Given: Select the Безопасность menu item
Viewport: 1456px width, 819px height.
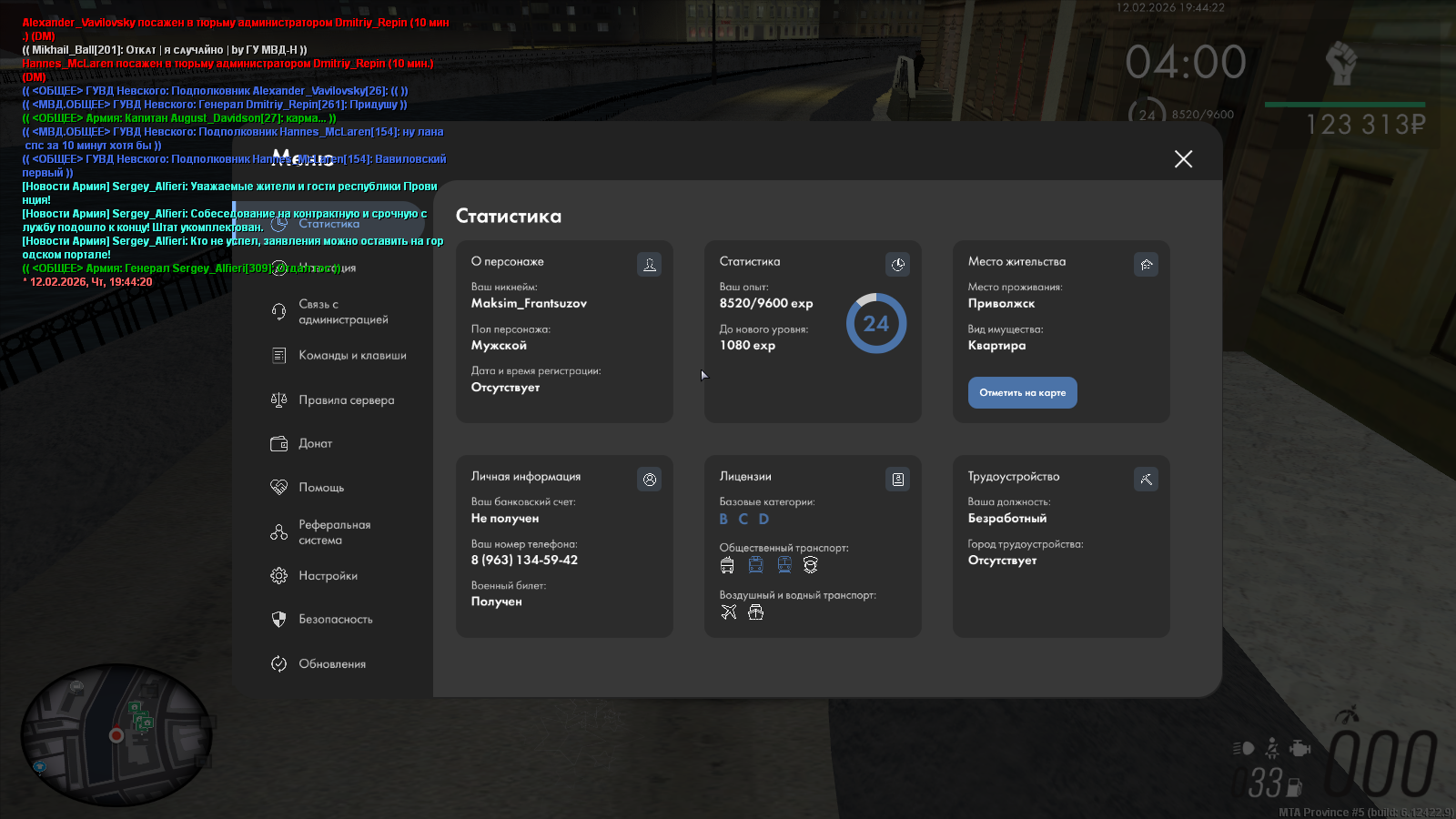Looking at the screenshot, I should tap(335, 620).
